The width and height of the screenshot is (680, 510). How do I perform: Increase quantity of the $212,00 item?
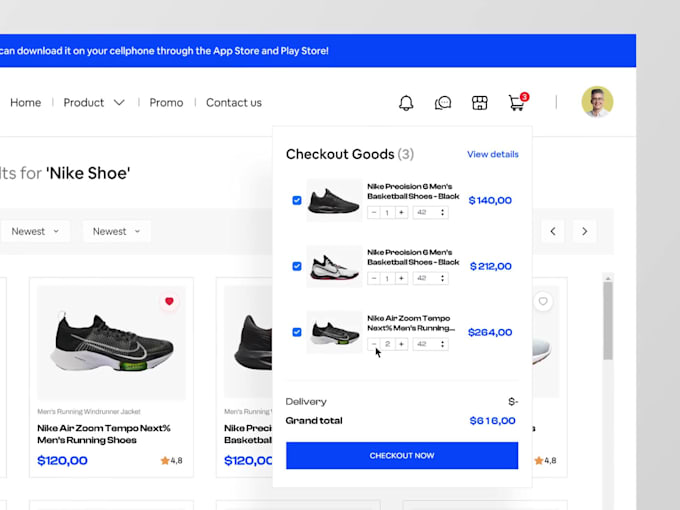(x=402, y=278)
